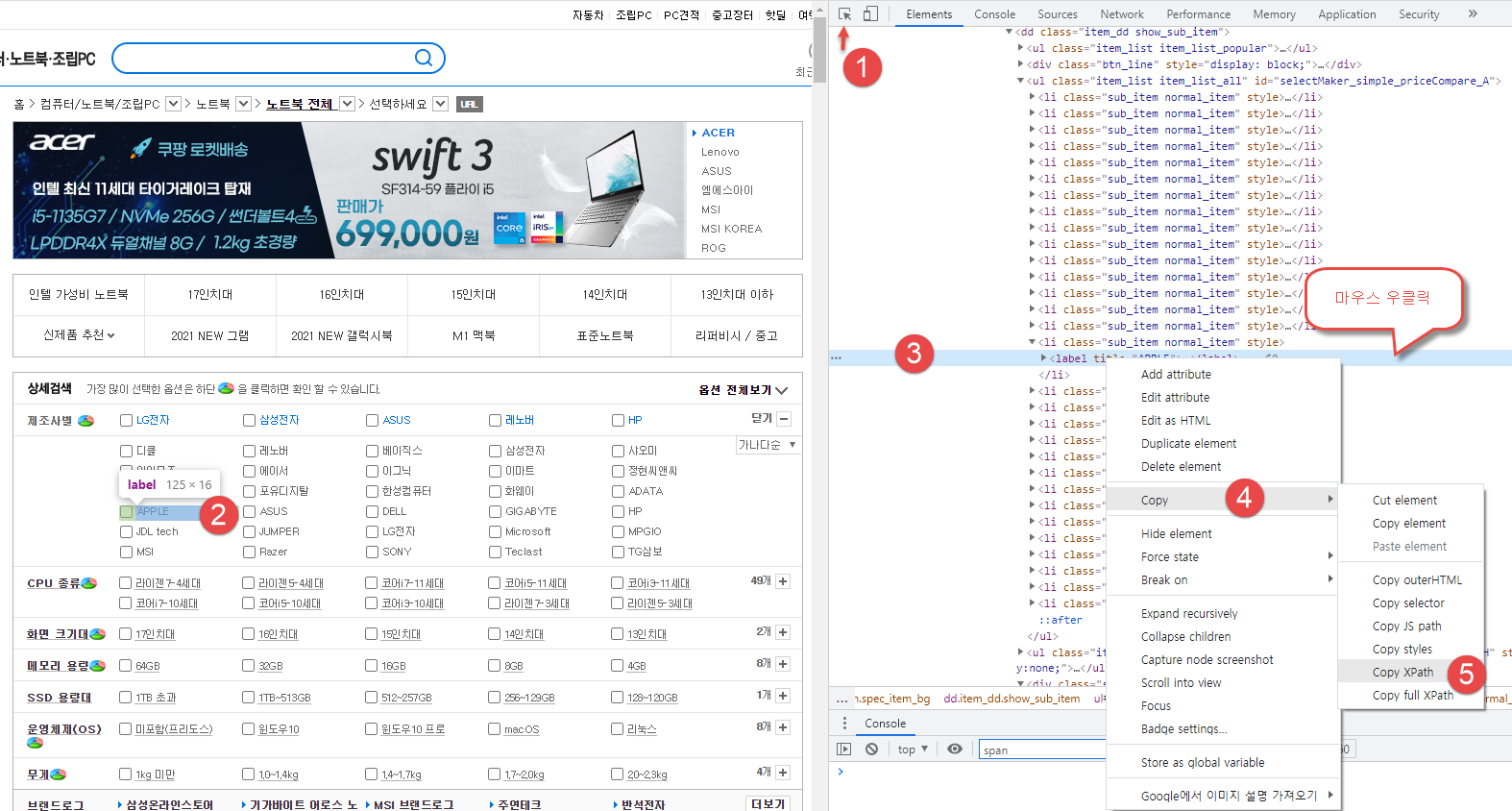Open the console top context dropdown
The image size is (1512, 811).
[913, 750]
